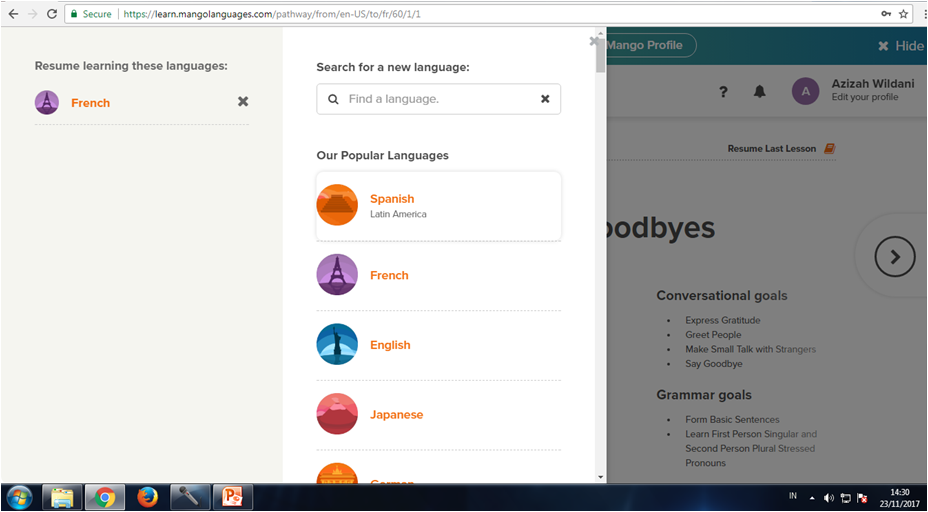
Task: Click the 'Conversational goals' heading
Action: tap(722, 295)
